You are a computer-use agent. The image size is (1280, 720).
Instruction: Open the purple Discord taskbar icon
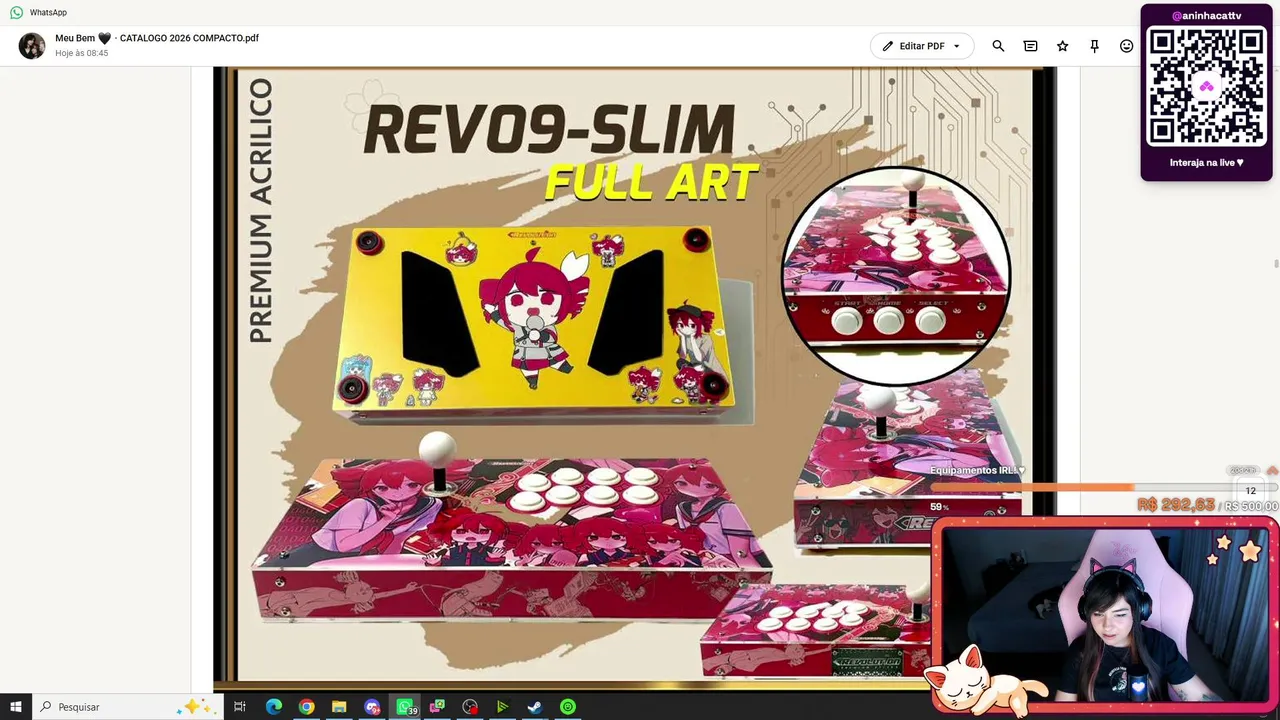[x=372, y=707]
